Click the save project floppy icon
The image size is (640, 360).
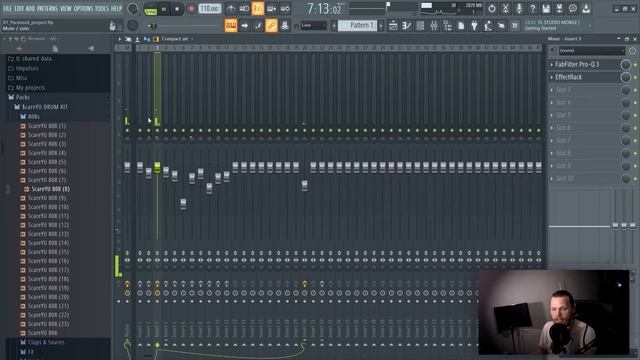(x=546, y=8)
